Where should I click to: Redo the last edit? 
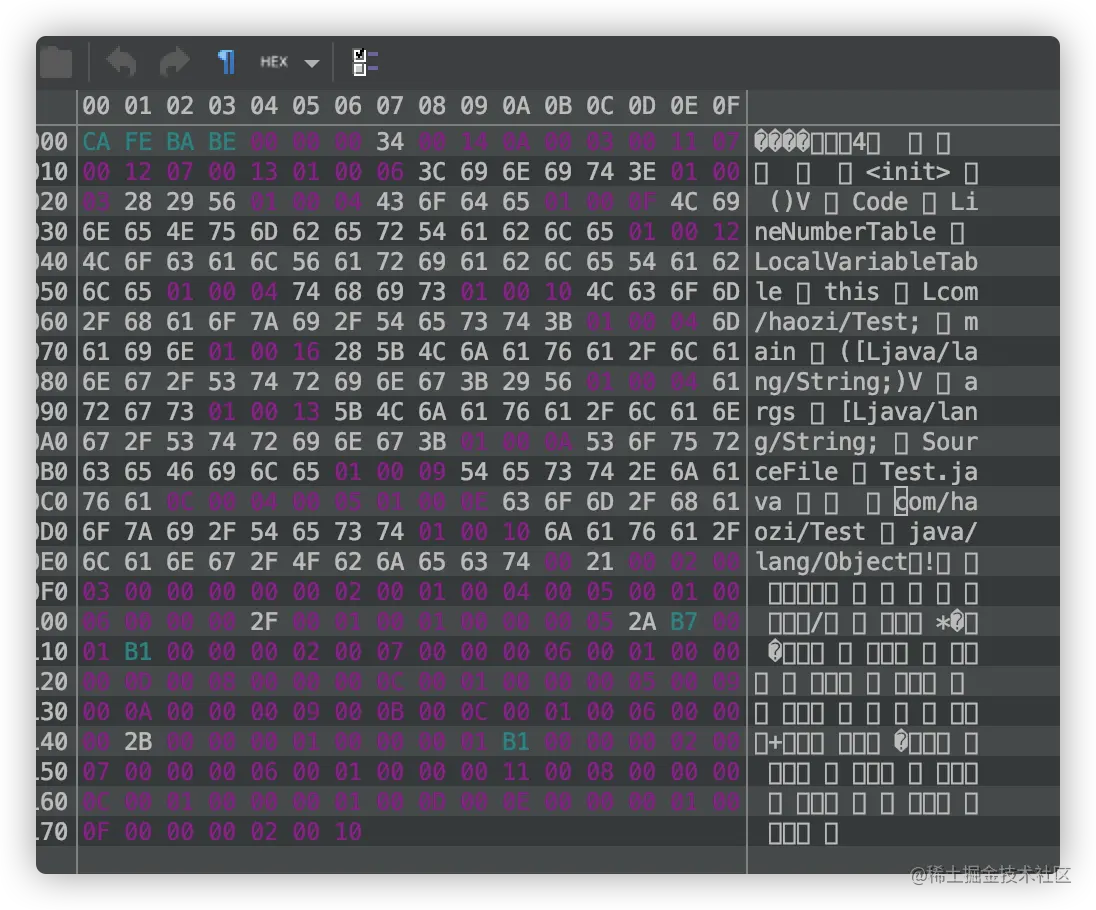[174, 62]
